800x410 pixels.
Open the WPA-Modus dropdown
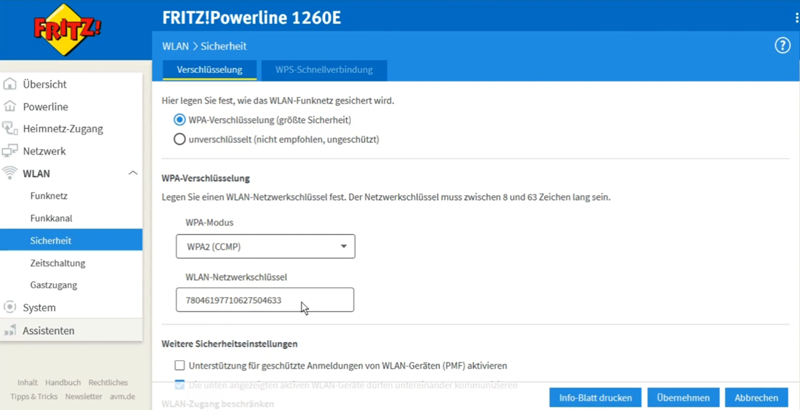pos(265,247)
